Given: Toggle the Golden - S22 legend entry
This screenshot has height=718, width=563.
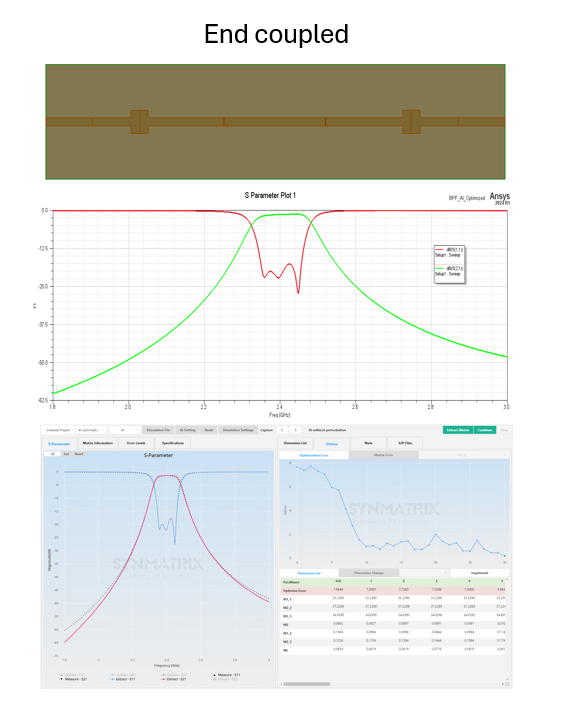Looking at the screenshot, I should (174, 675).
